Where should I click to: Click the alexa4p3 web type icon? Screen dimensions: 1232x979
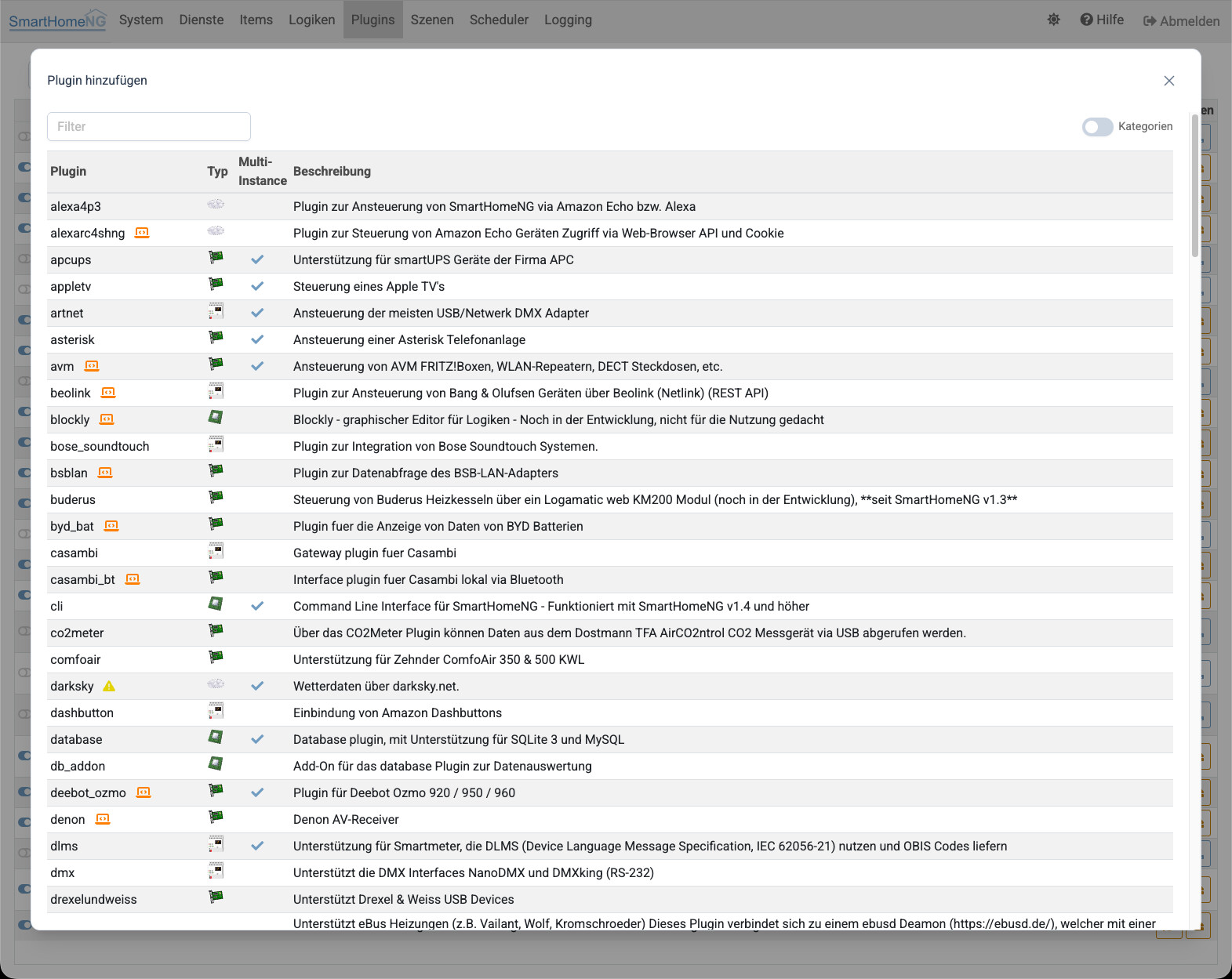216,204
